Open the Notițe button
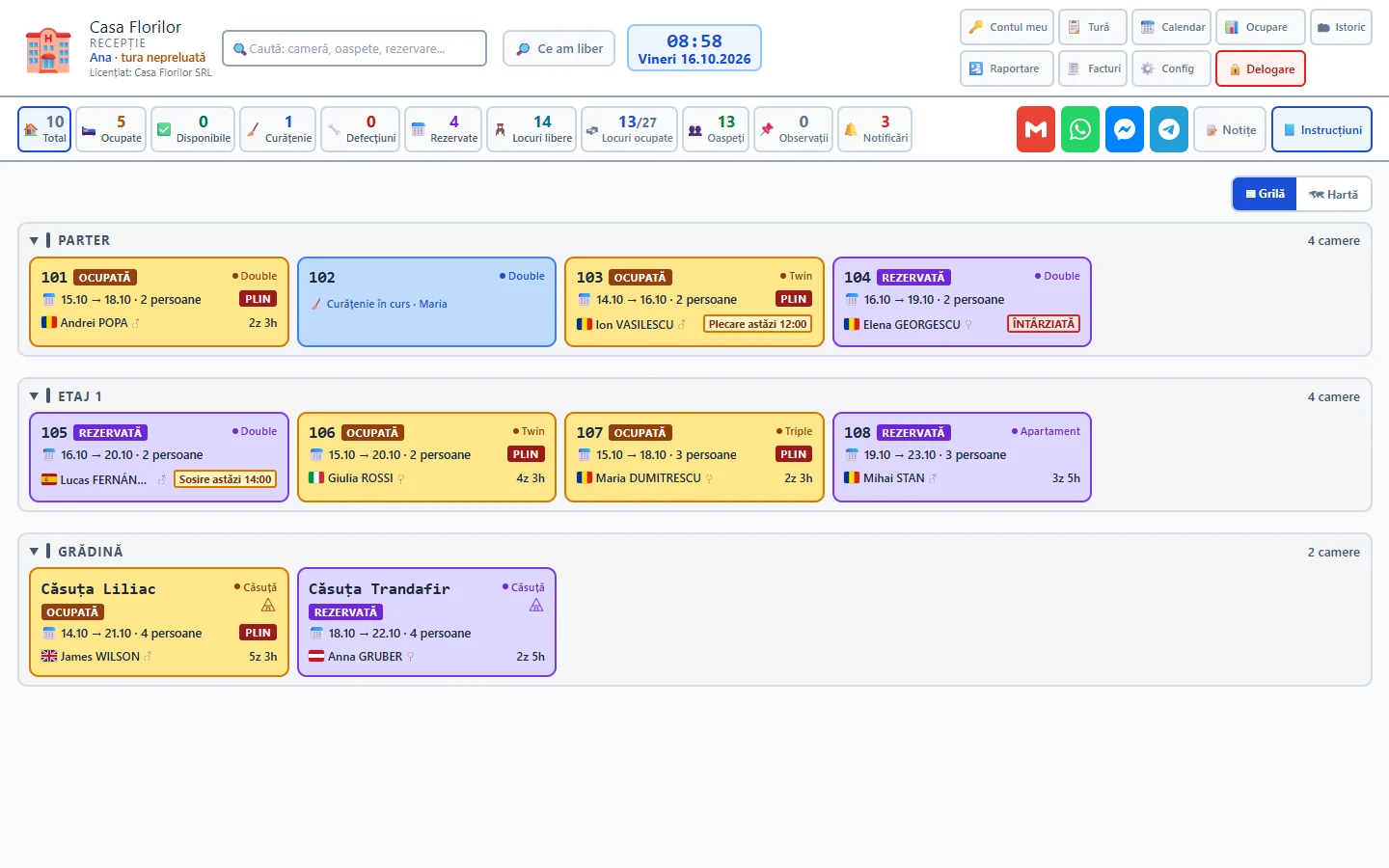 click(x=1230, y=129)
